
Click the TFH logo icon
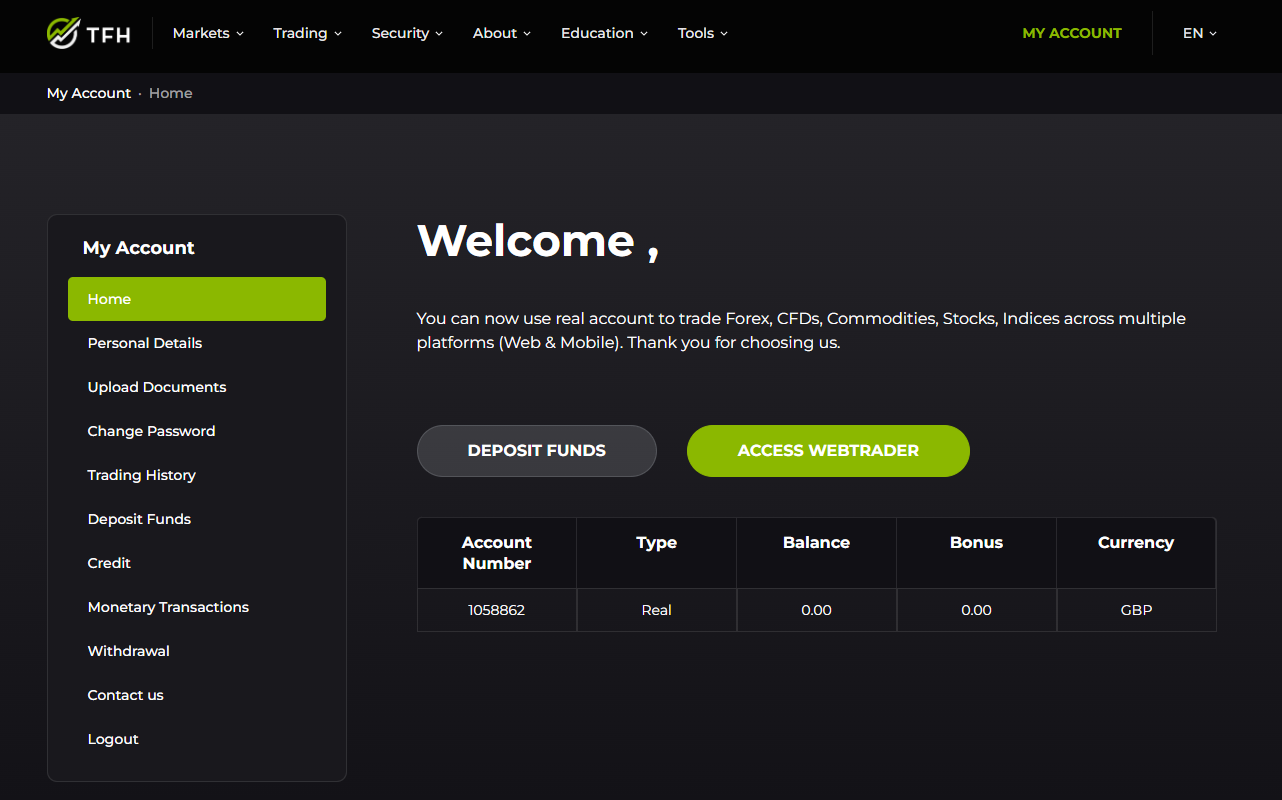[x=89, y=33]
